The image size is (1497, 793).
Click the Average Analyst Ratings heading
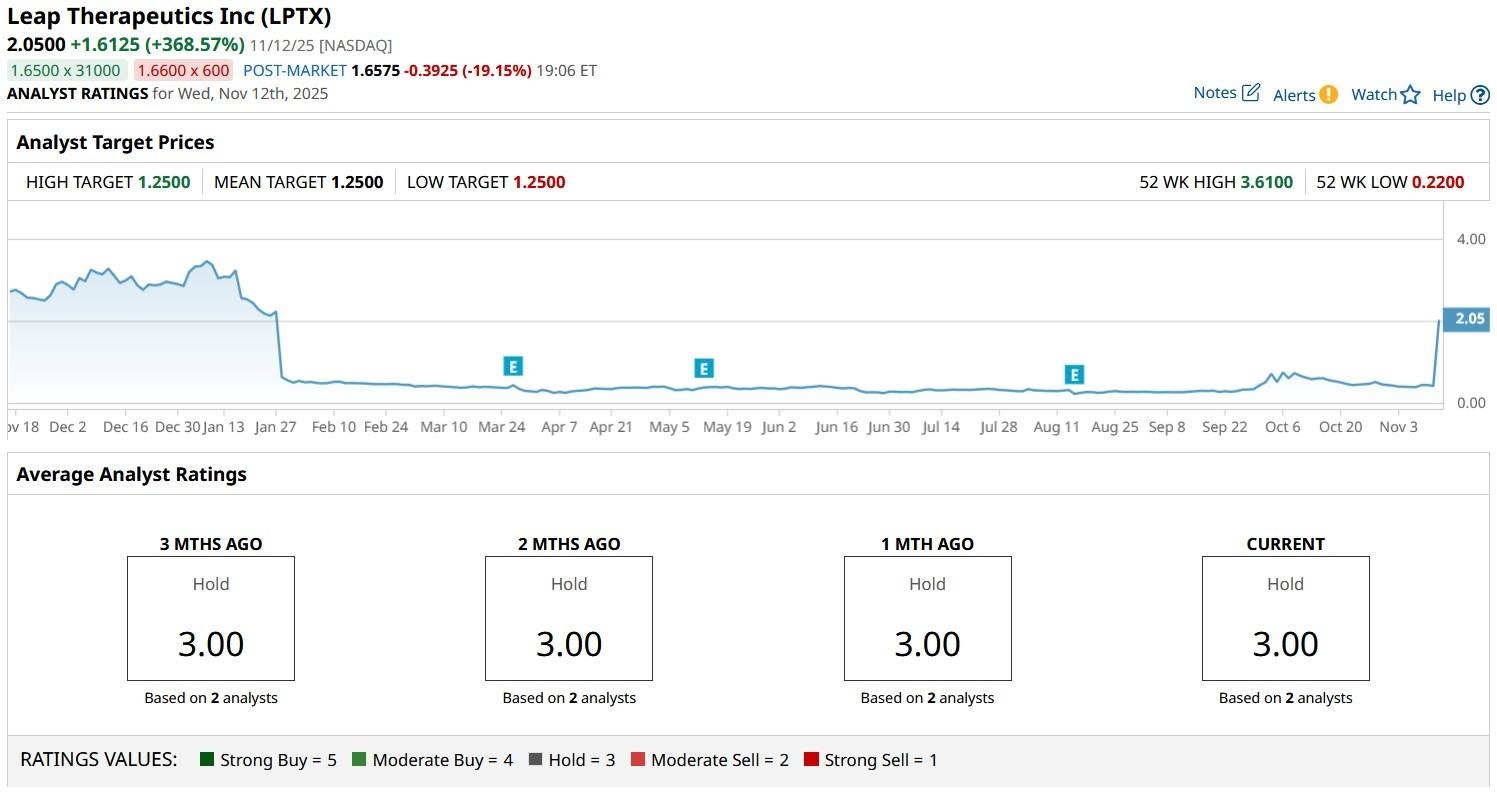[x=131, y=474]
